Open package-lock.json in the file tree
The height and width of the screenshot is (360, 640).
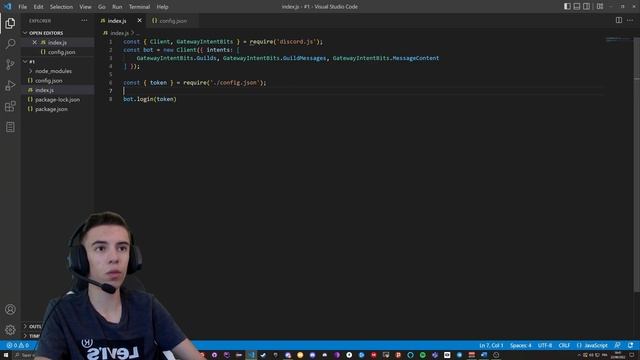[57, 100]
